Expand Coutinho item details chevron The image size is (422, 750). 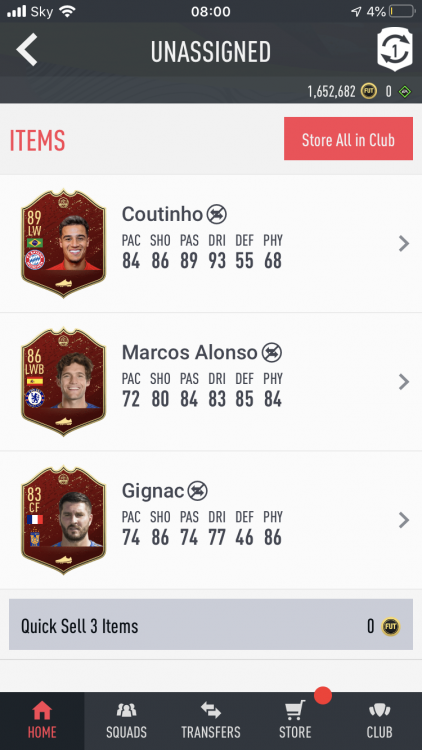click(x=404, y=243)
